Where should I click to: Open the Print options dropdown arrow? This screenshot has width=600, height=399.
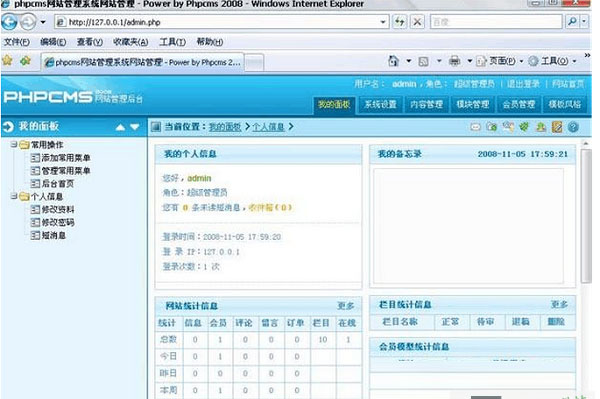point(470,61)
